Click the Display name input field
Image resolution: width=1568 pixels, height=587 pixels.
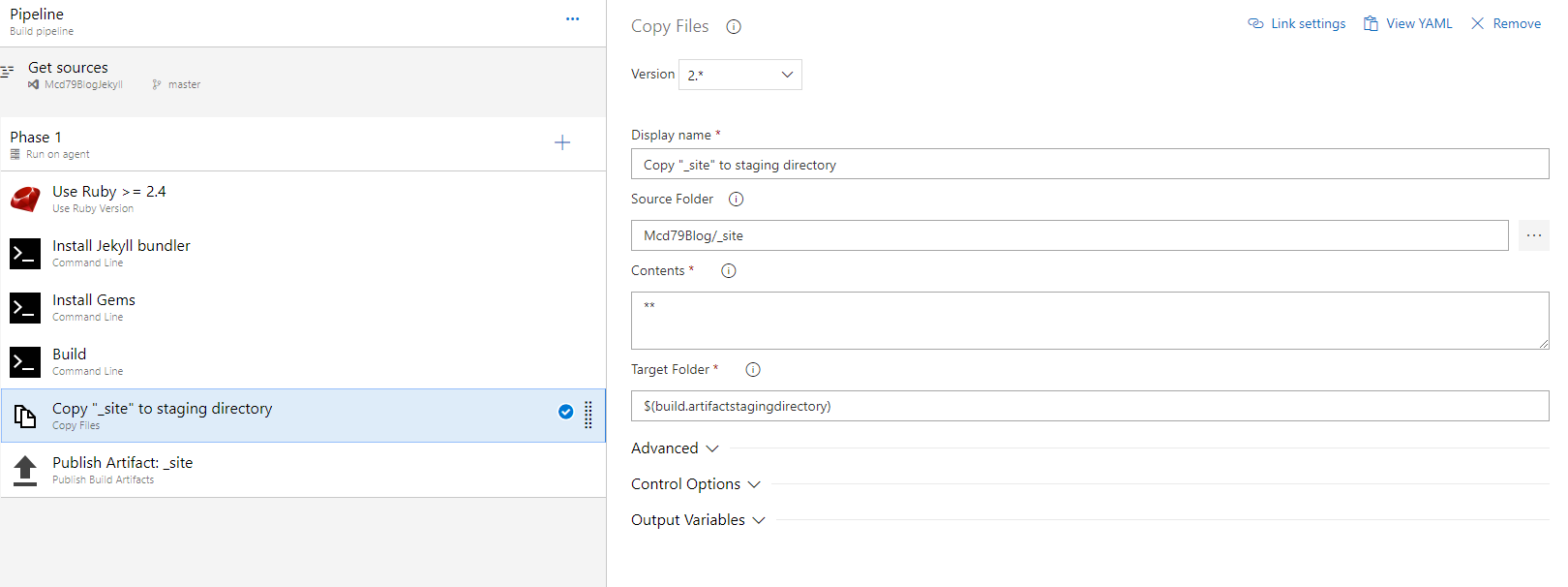(1089, 165)
